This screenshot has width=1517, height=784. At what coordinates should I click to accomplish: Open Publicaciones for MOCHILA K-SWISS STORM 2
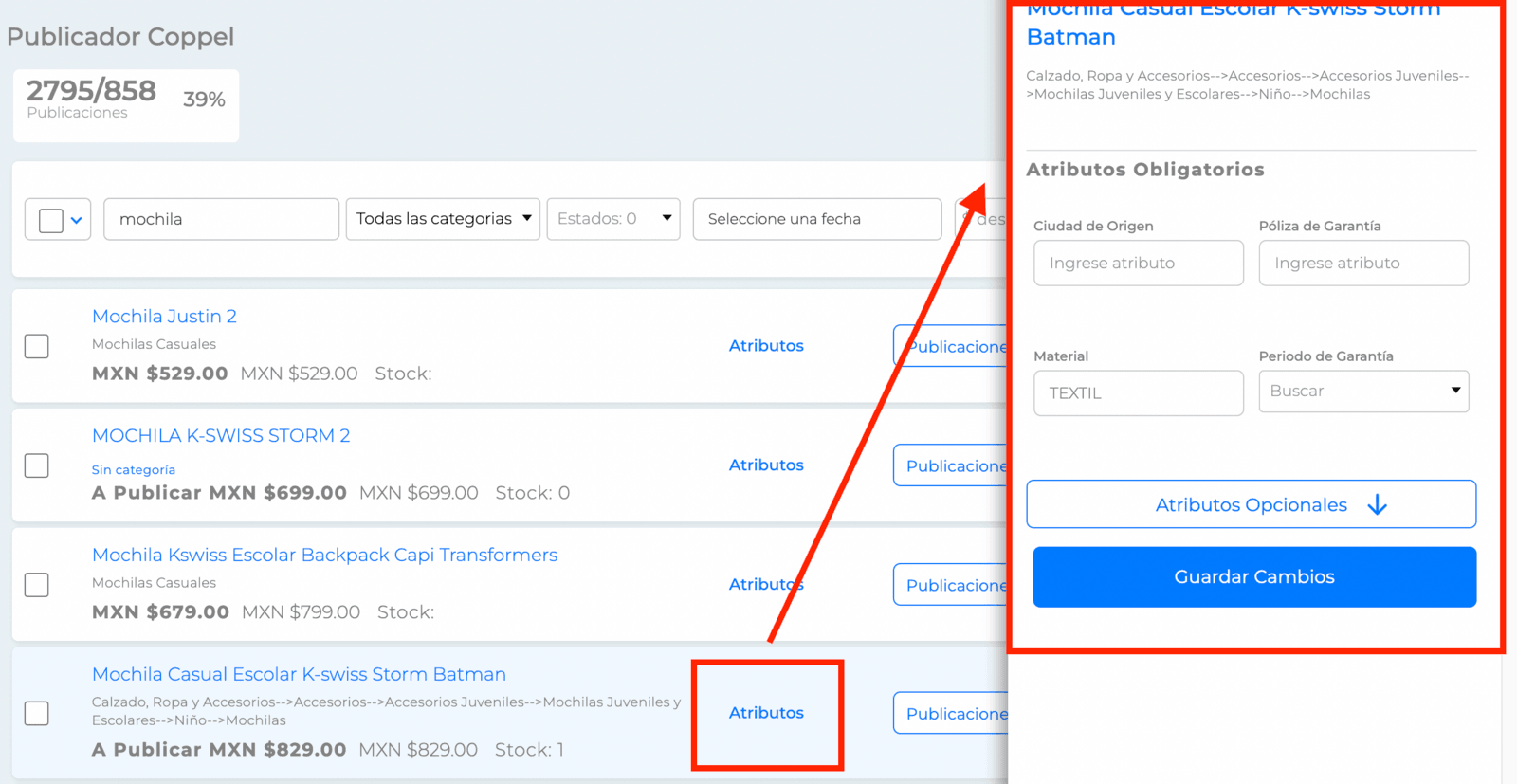pos(951,465)
